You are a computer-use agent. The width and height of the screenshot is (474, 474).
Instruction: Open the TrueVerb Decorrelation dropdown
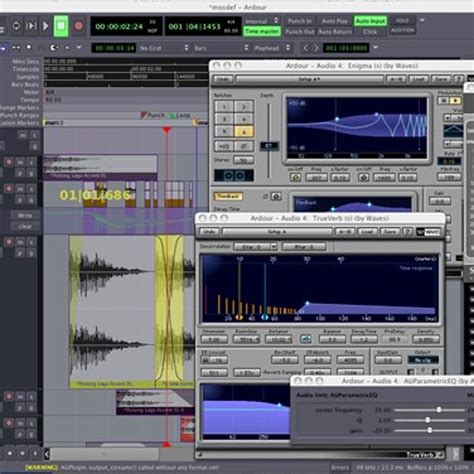(x=255, y=247)
